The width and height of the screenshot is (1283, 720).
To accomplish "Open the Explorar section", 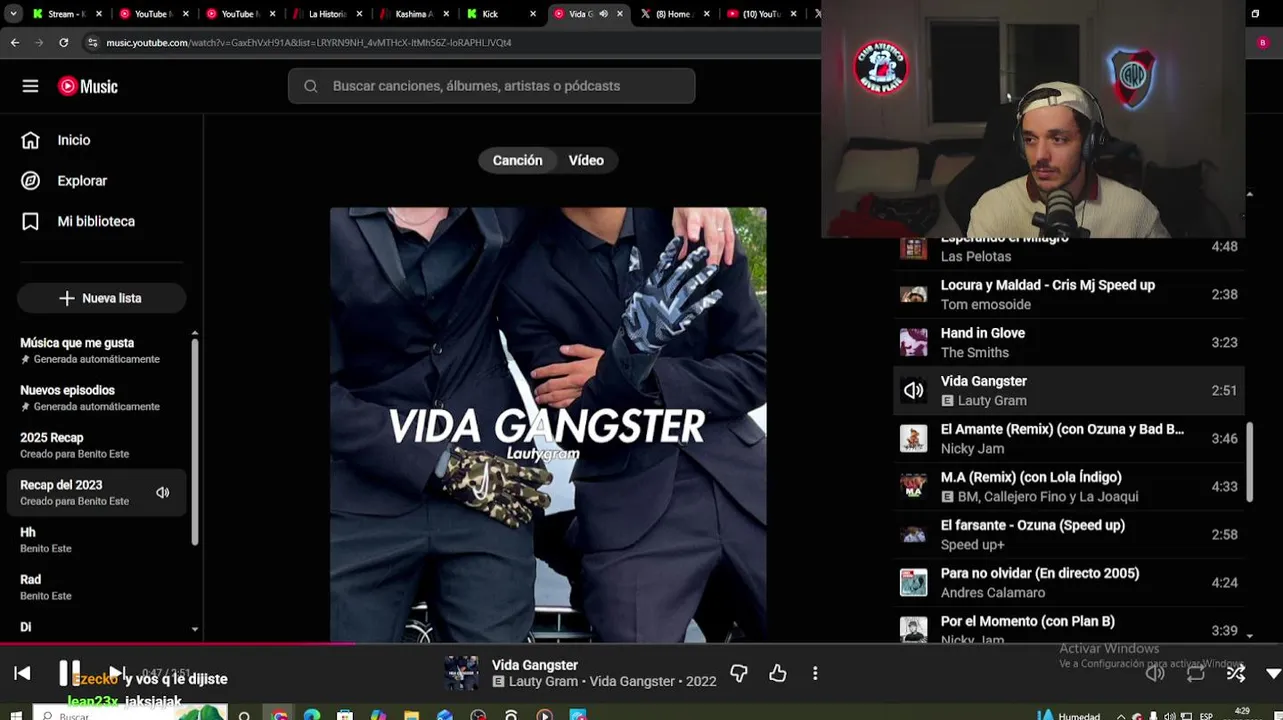I will pyautogui.click(x=64, y=181).
